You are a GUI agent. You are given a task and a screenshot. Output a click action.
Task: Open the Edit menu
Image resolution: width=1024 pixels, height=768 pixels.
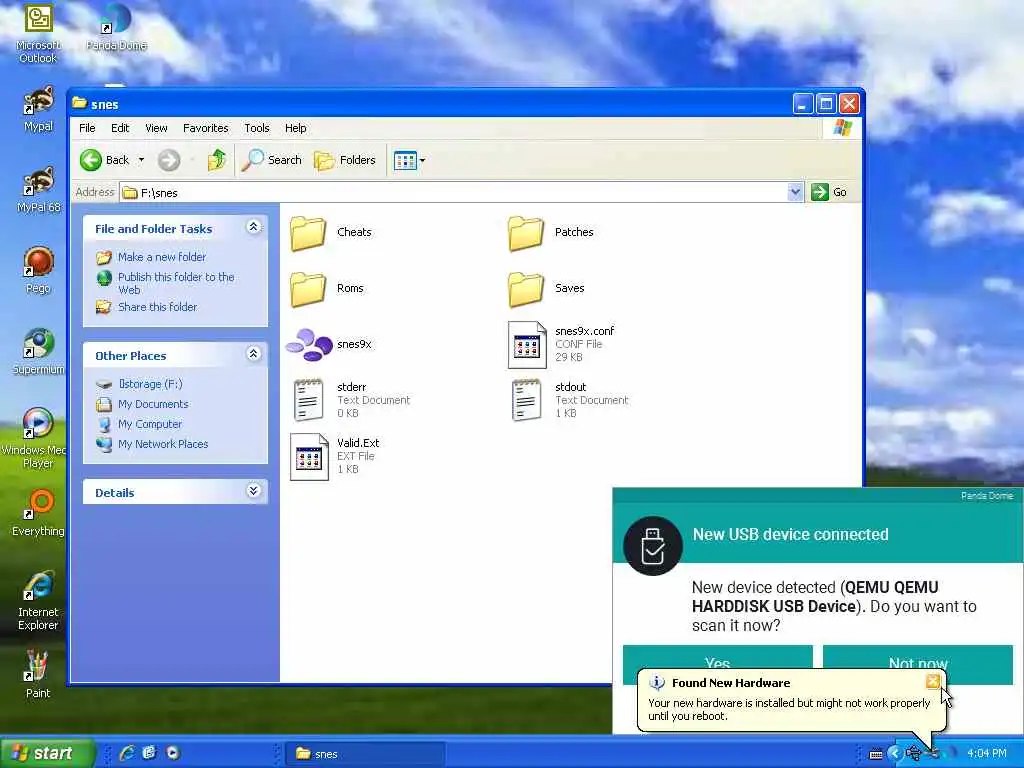coord(120,128)
